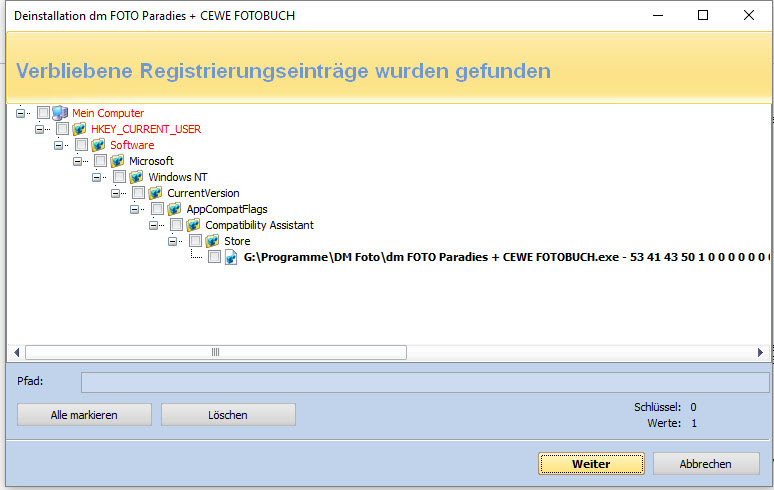Click the Windows NT registry folder icon
This screenshot has height=490, width=774.
tap(136, 177)
